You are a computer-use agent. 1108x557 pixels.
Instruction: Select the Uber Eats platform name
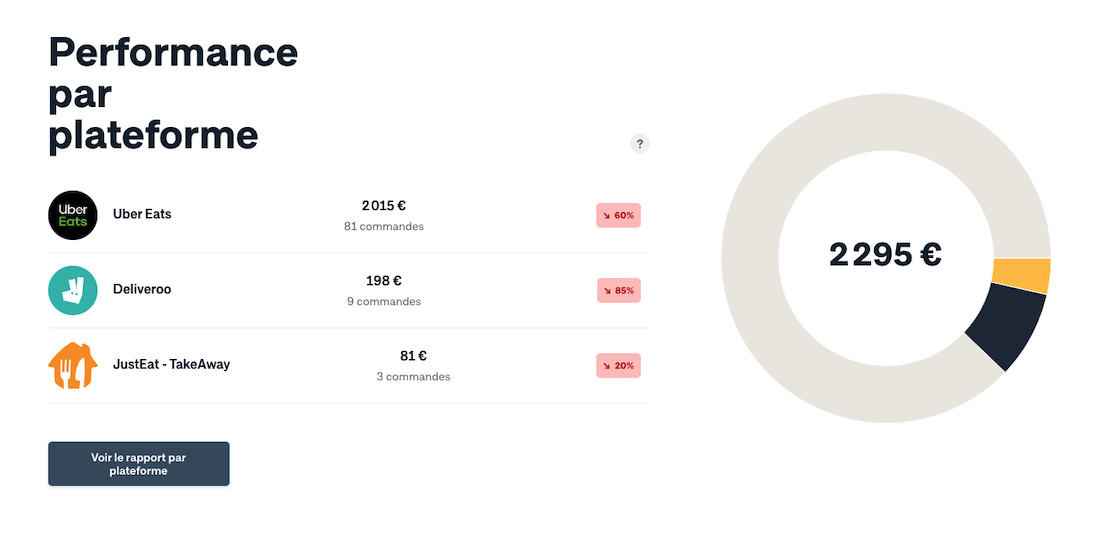[142, 214]
